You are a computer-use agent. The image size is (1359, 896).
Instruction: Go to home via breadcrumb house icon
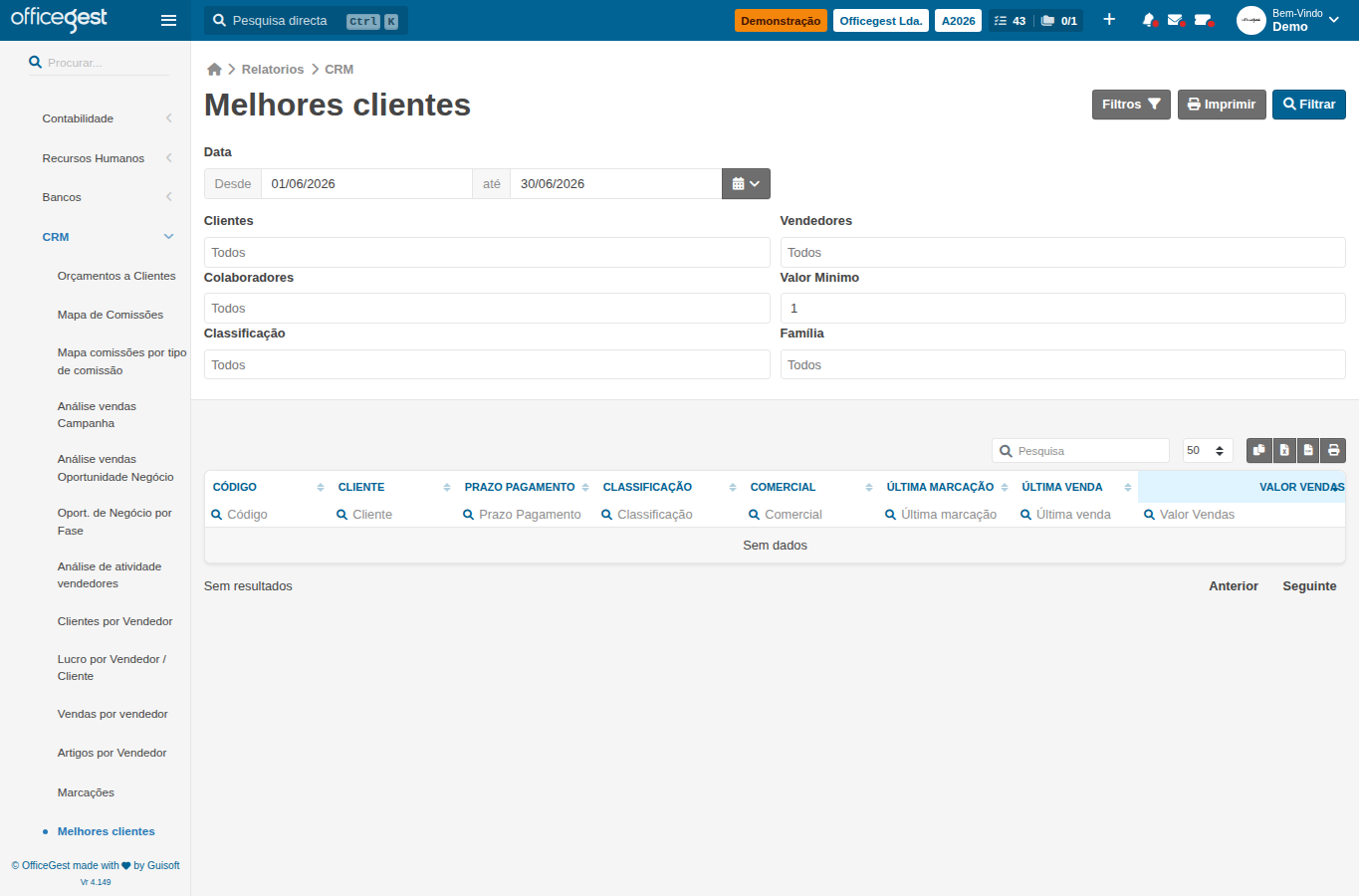(214, 69)
